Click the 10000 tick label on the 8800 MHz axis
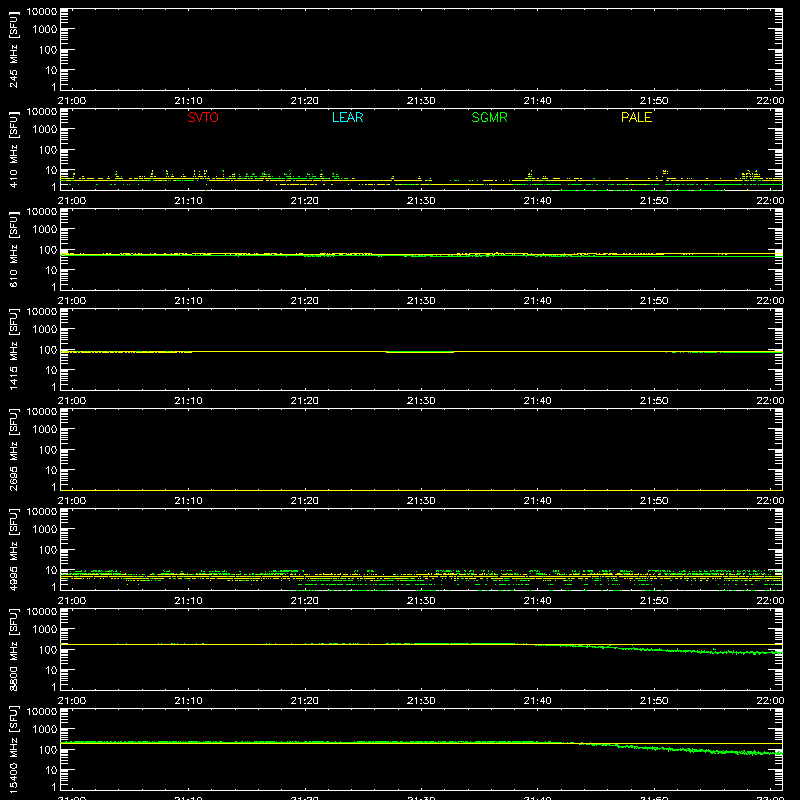This screenshot has height=800, width=800. [x=42, y=612]
